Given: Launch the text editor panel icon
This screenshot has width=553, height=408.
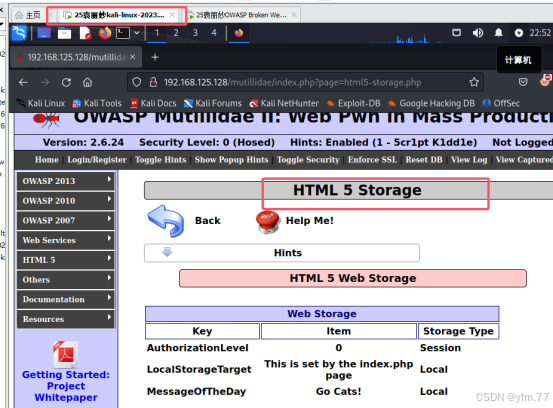Looking at the screenshot, I should click(85, 34).
